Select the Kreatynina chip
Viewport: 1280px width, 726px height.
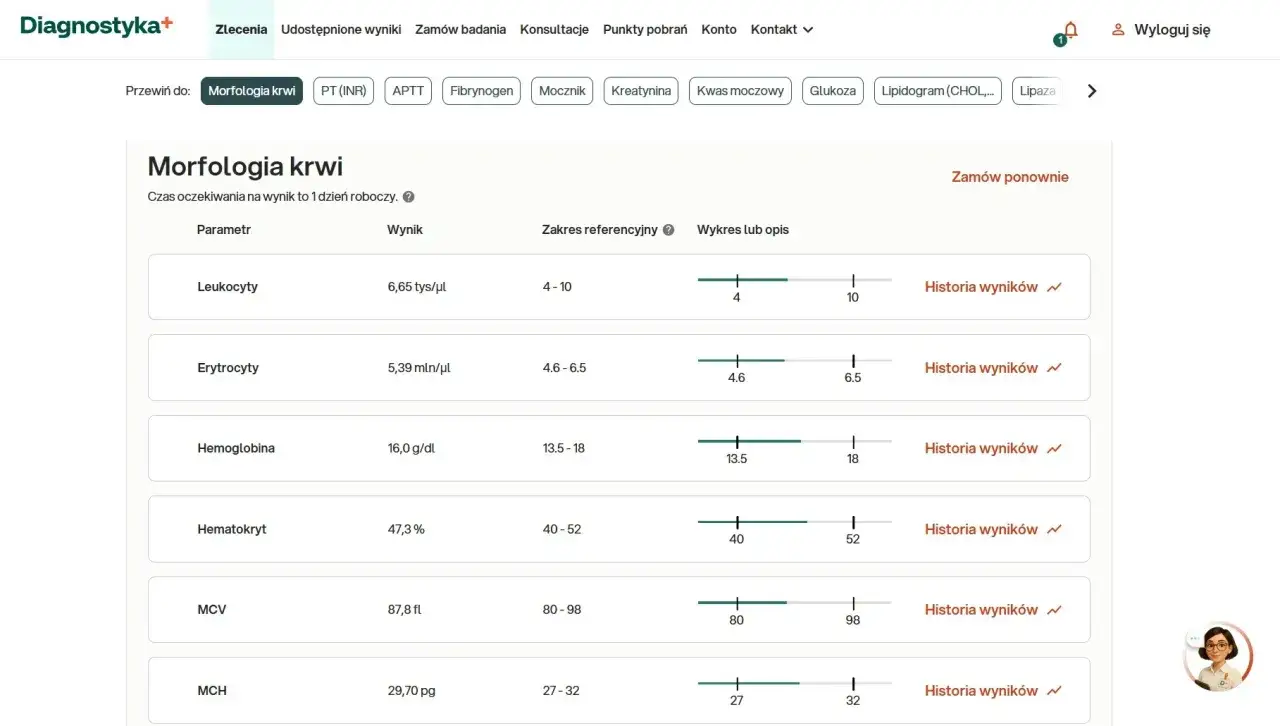click(x=641, y=91)
